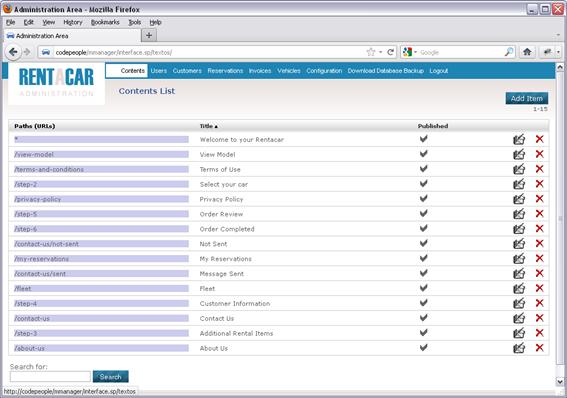The width and height of the screenshot is (567, 398).
Task: Sort by the Paths (URLs) column header
Action: tap(35, 126)
